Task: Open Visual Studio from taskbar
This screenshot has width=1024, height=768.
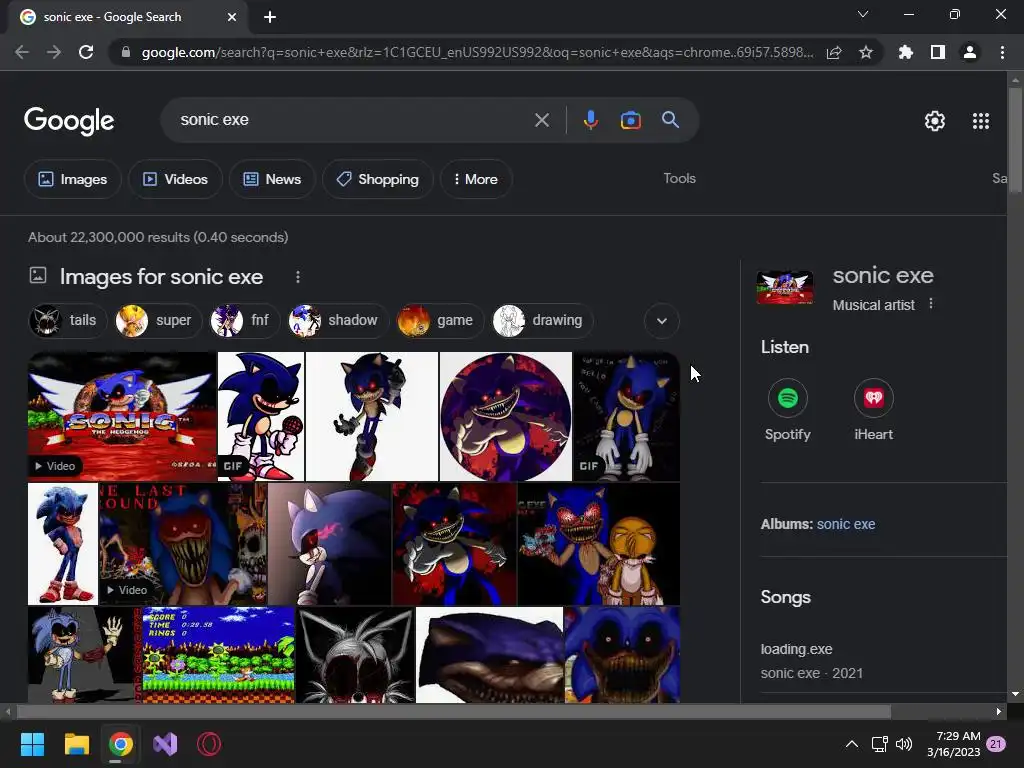Action: point(165,744)
